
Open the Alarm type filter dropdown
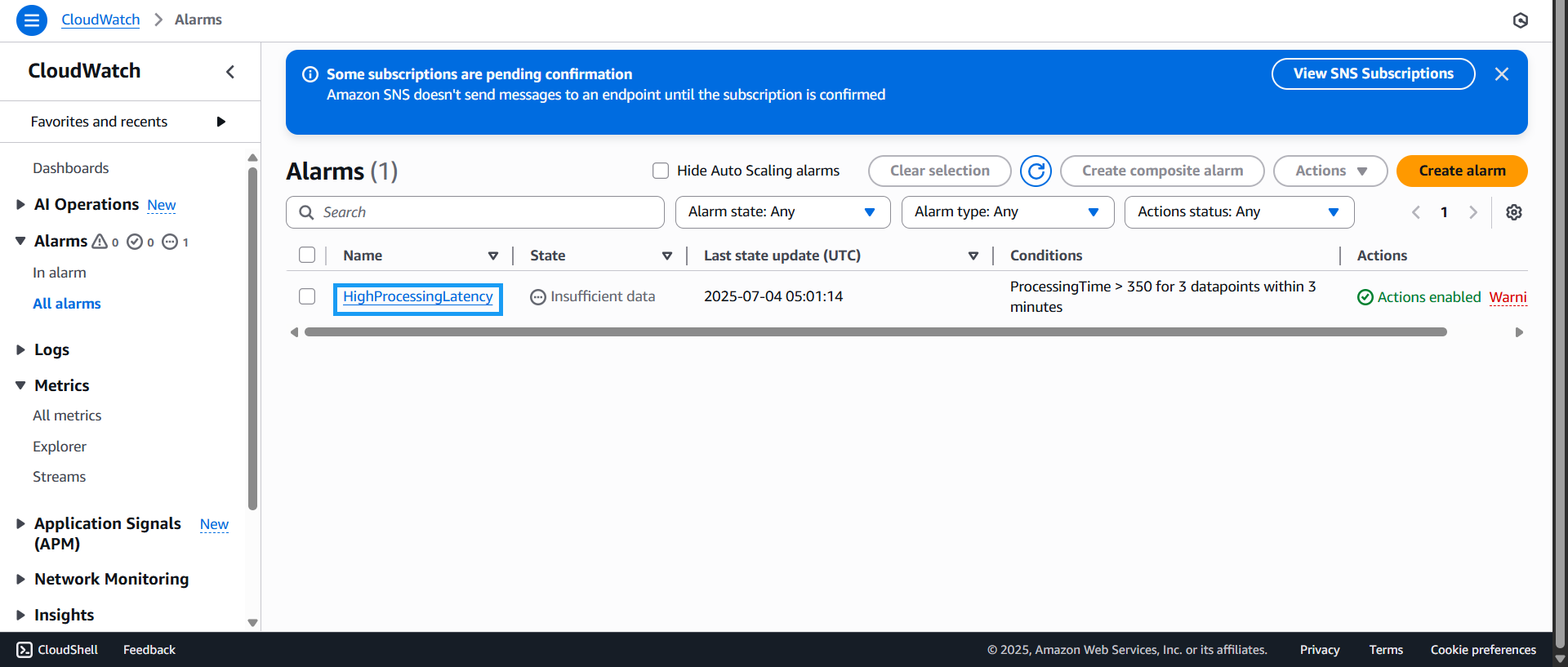[1007, 212]
